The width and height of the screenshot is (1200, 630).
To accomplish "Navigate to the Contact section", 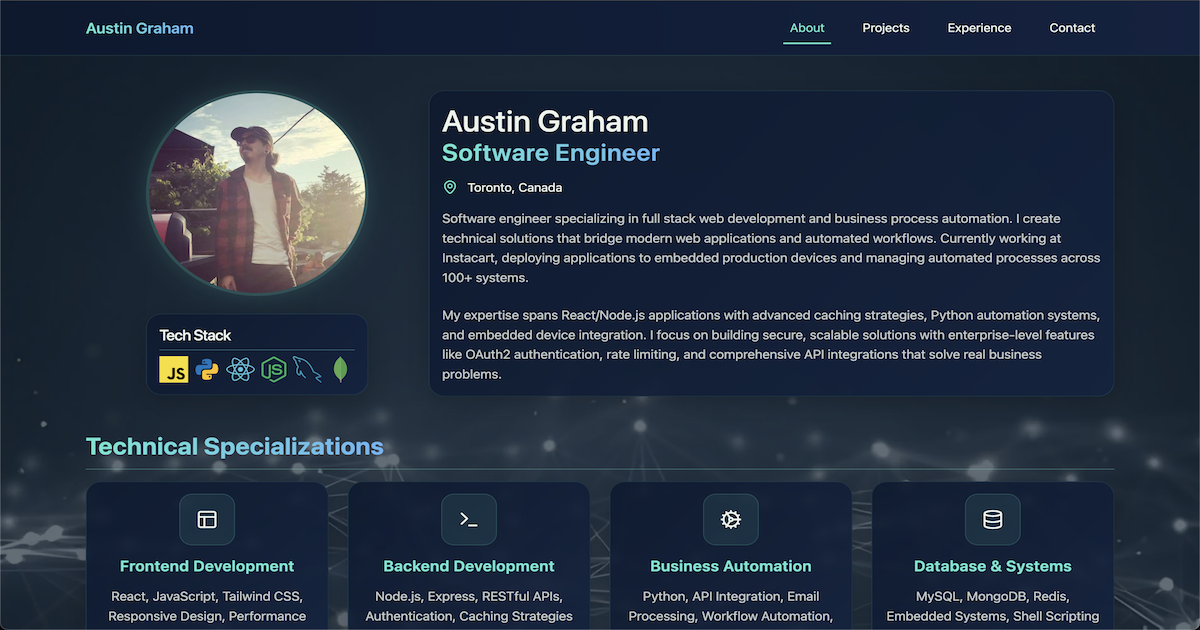I will (x=1072, y=28).
